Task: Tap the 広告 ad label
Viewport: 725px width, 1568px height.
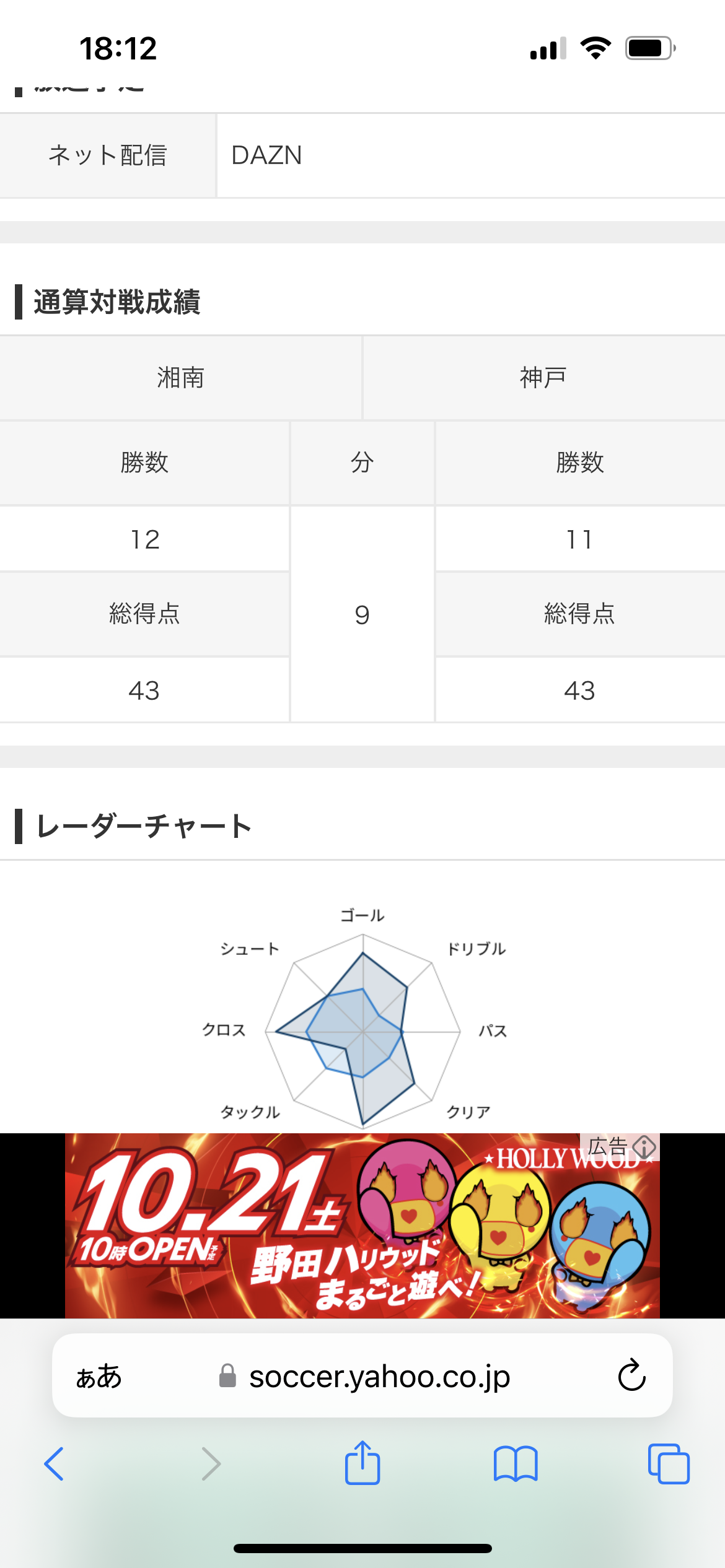Action: tap(607, 1147)
